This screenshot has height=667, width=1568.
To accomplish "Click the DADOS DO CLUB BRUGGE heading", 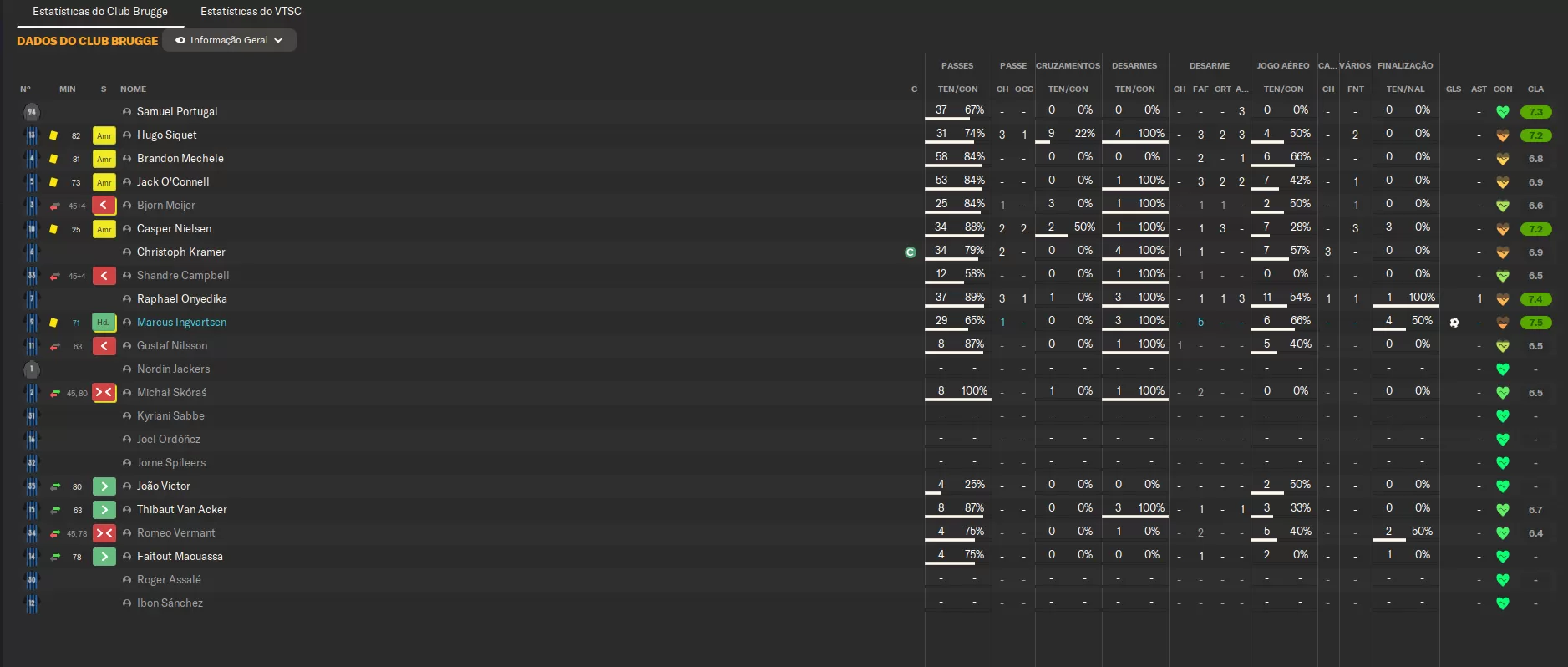I will pyautogui.click(x=87, y=41).
